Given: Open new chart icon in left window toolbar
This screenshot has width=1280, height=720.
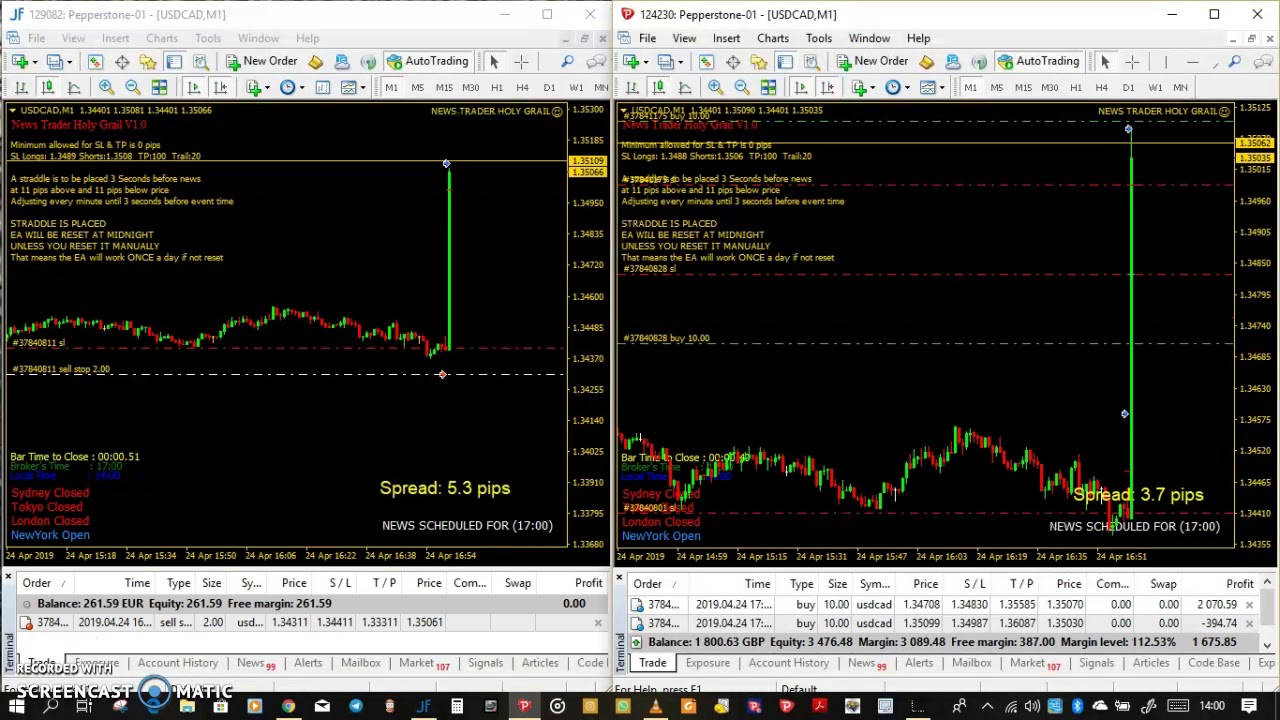Looking at the screenshot, I should click(x=19, y=62).
